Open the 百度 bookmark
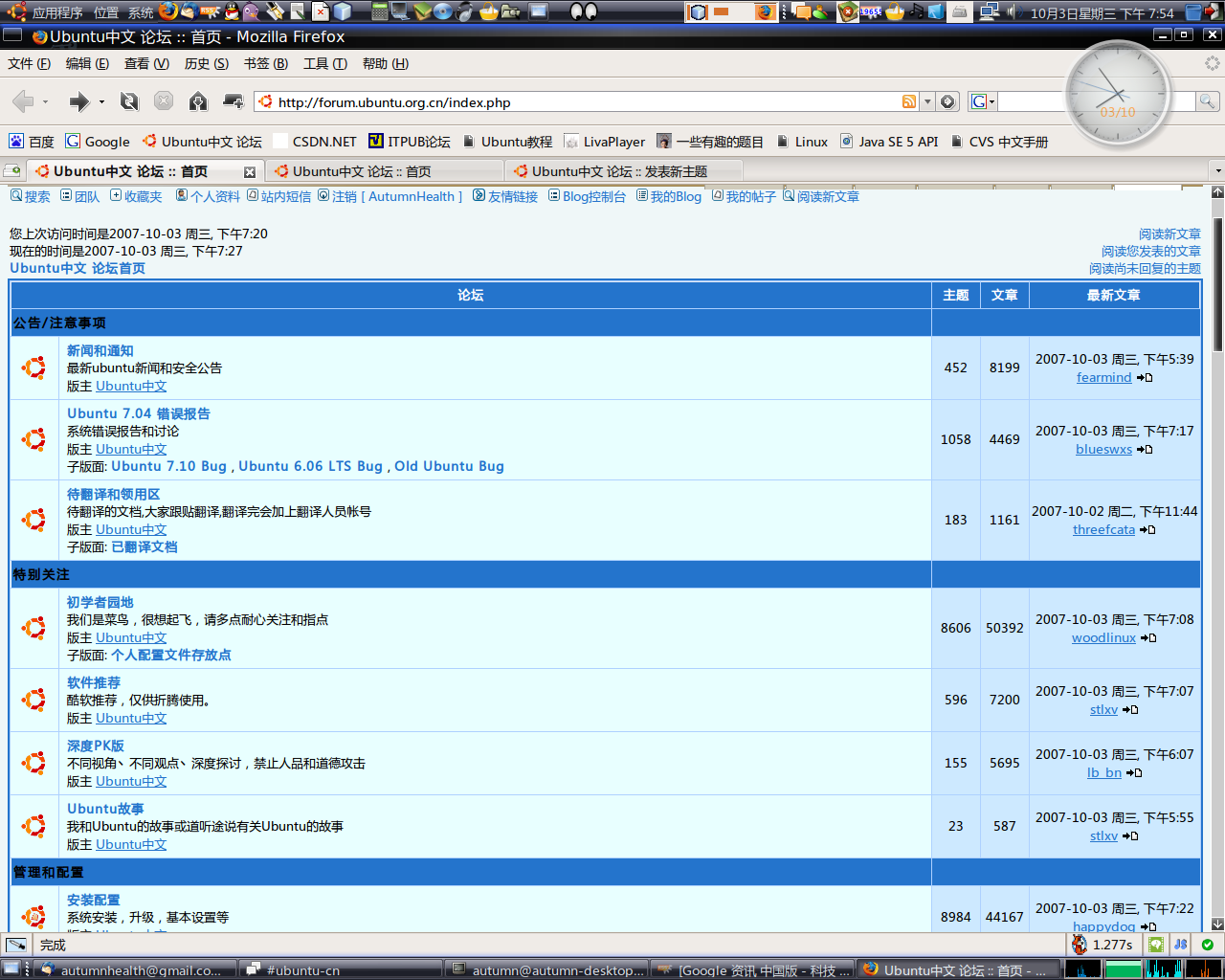This screenshot has height=980, width=1225. point(32,142)
